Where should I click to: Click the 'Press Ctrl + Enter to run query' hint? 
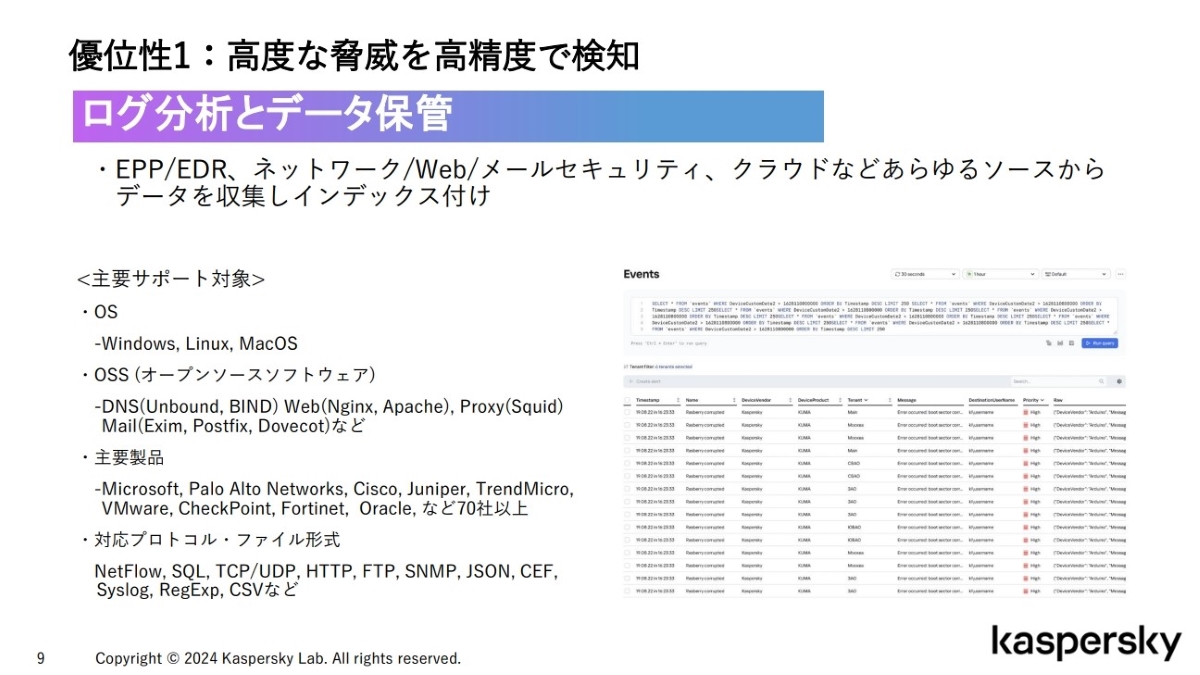(x=668, y=343)
